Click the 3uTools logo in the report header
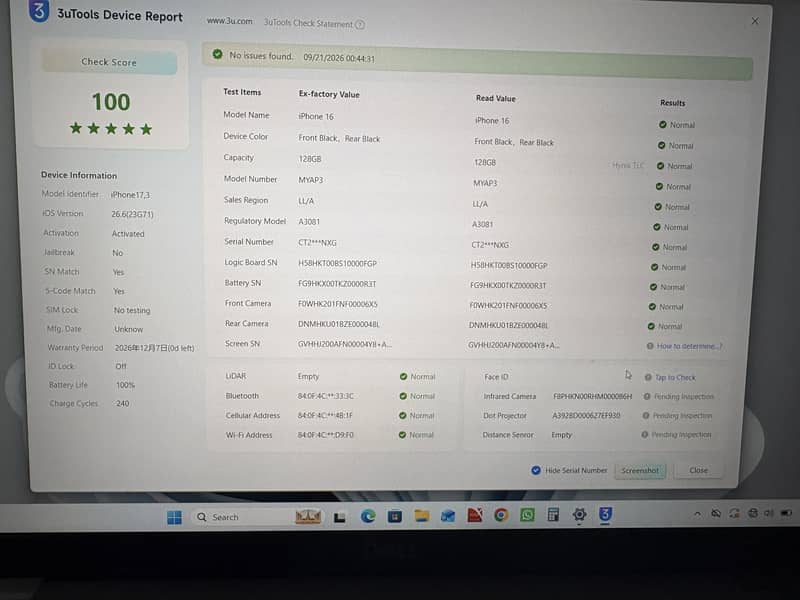800x600 pixels. click(39, 11)
